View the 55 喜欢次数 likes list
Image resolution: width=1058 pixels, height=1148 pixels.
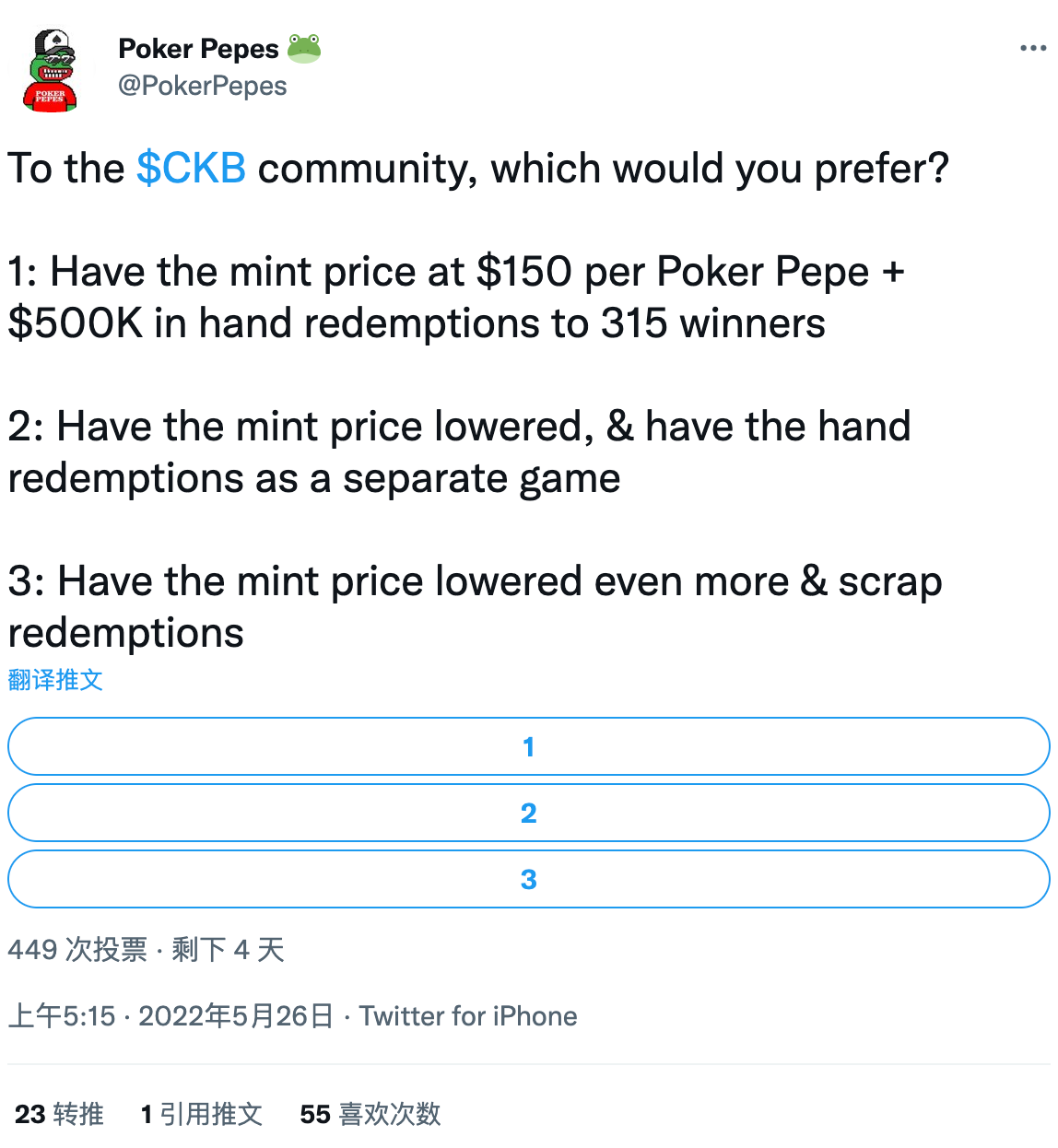point(370,1114)
